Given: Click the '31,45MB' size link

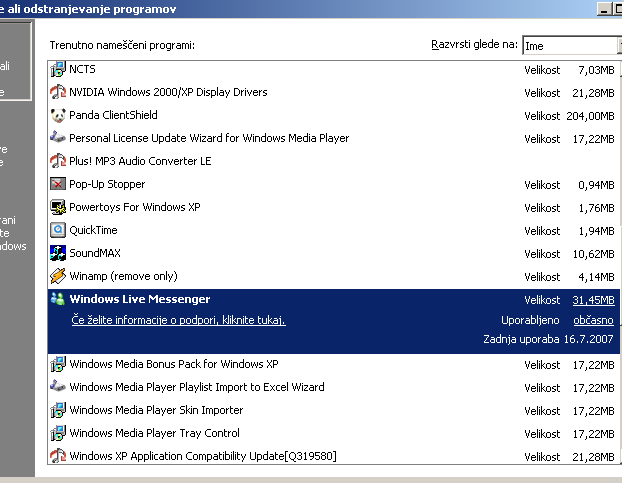Looking at the screenshot, I should (593, 300).
